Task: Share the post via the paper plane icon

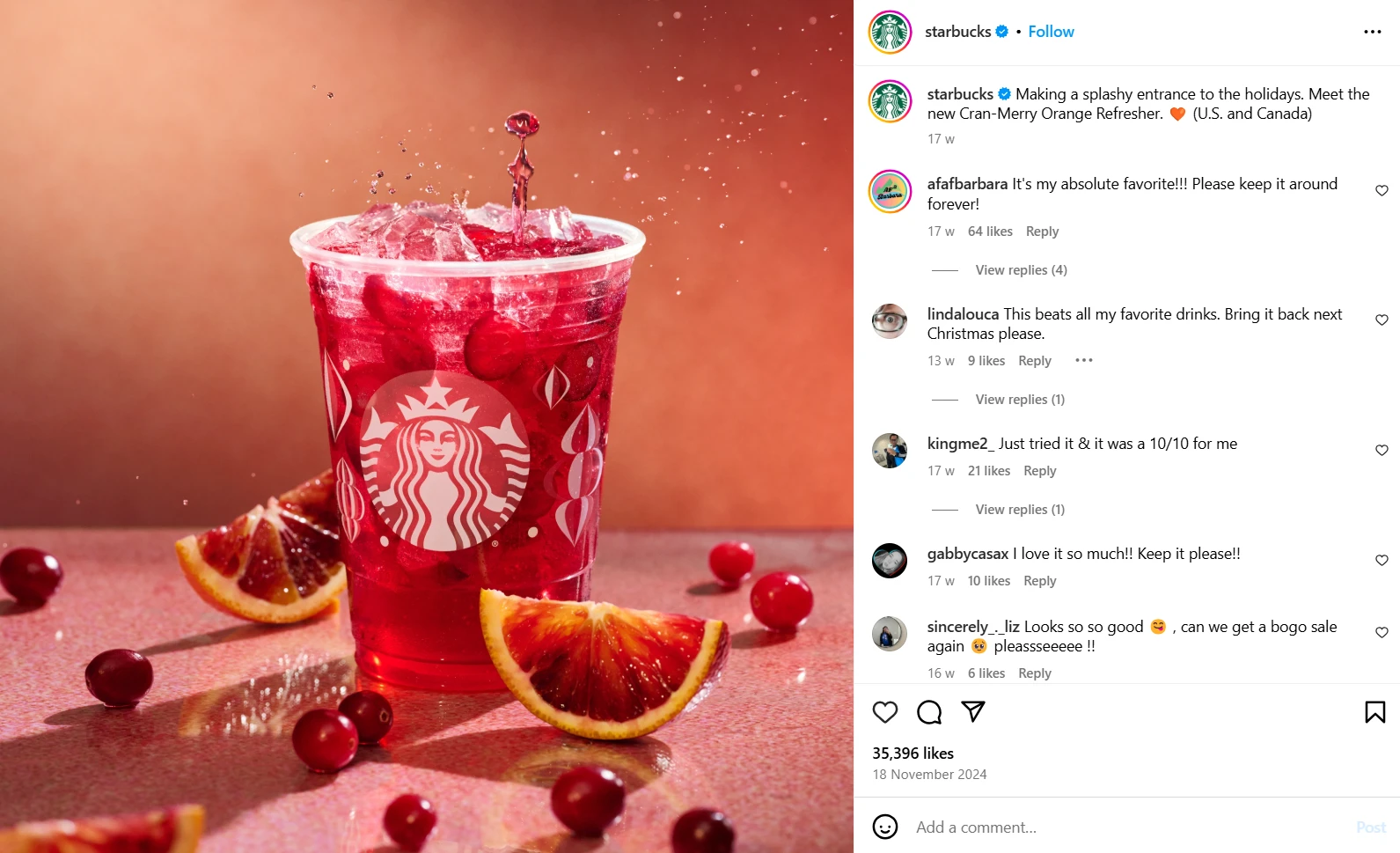Action: click(x=973, y=711)
